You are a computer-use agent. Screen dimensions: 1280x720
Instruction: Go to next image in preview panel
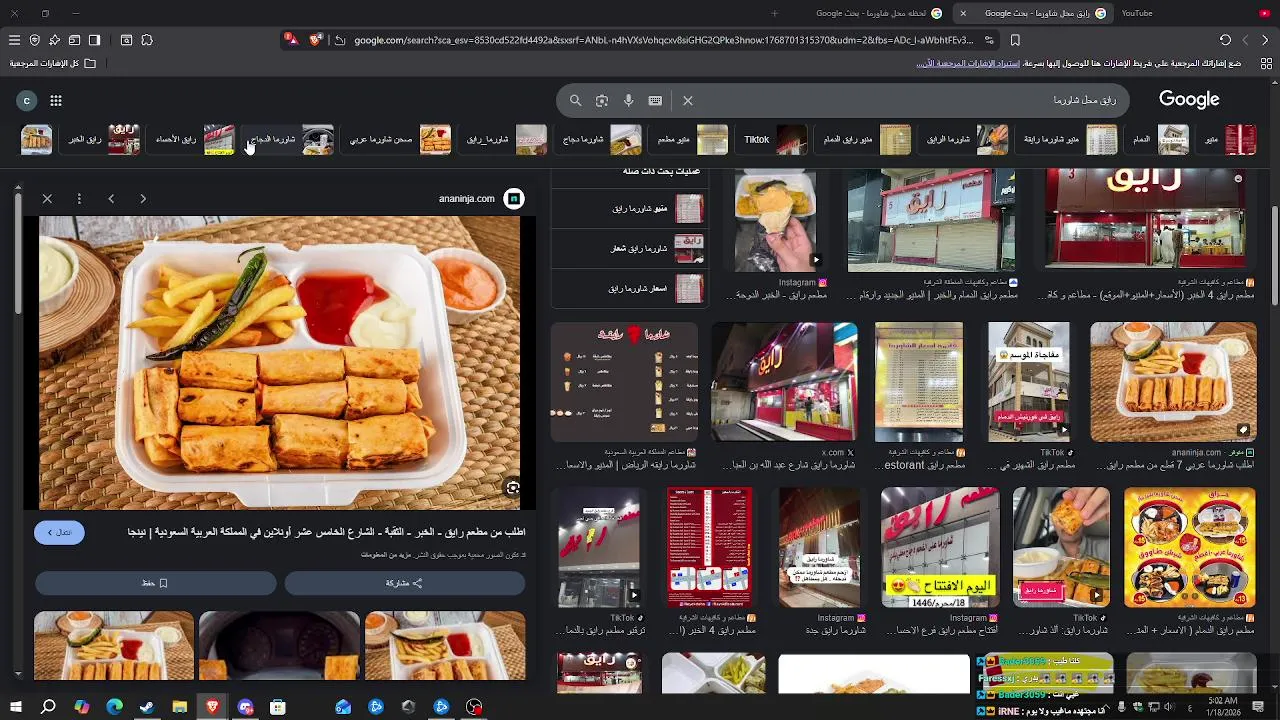tap(143, 198)
